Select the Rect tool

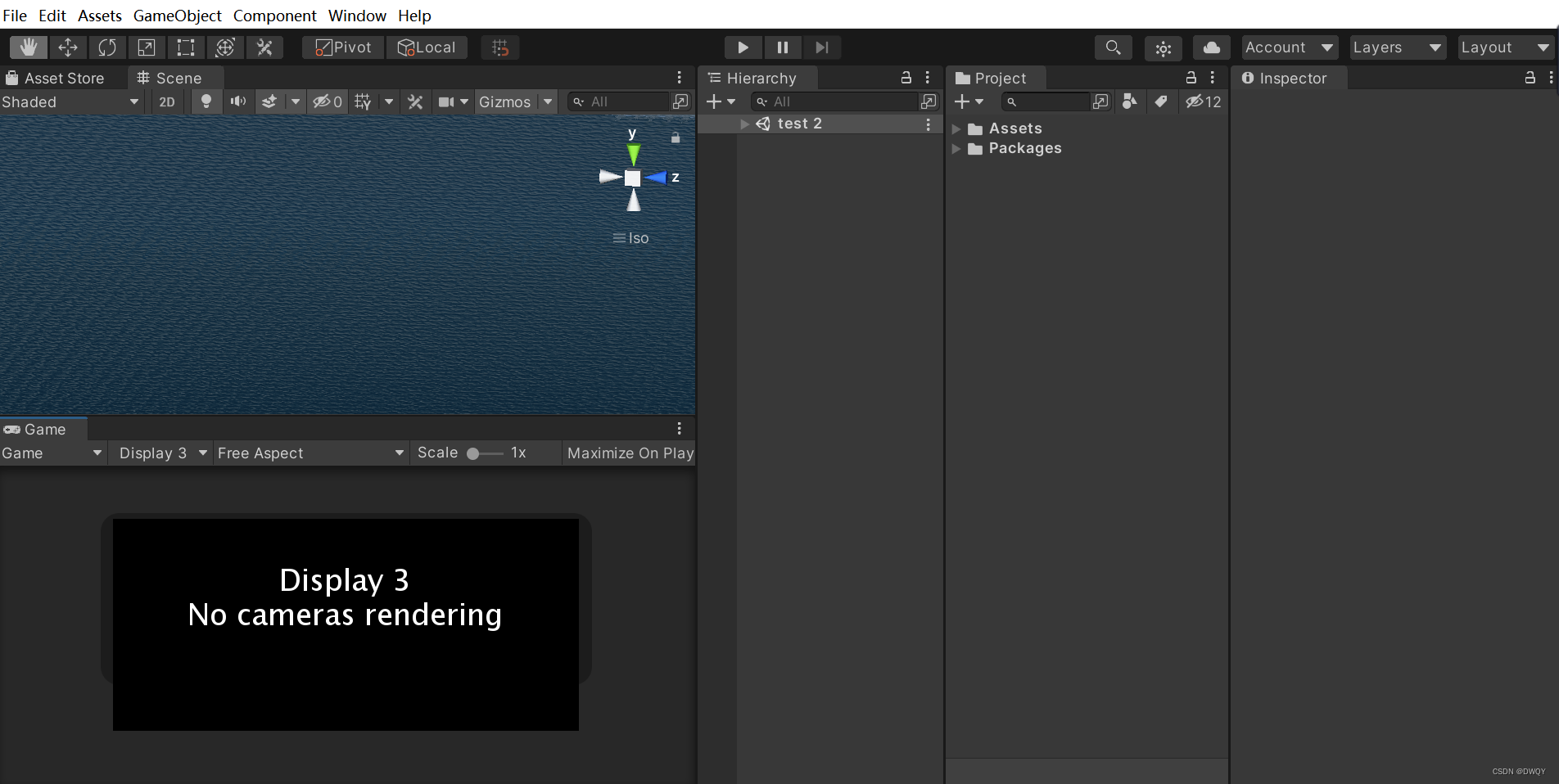(186, 47)
